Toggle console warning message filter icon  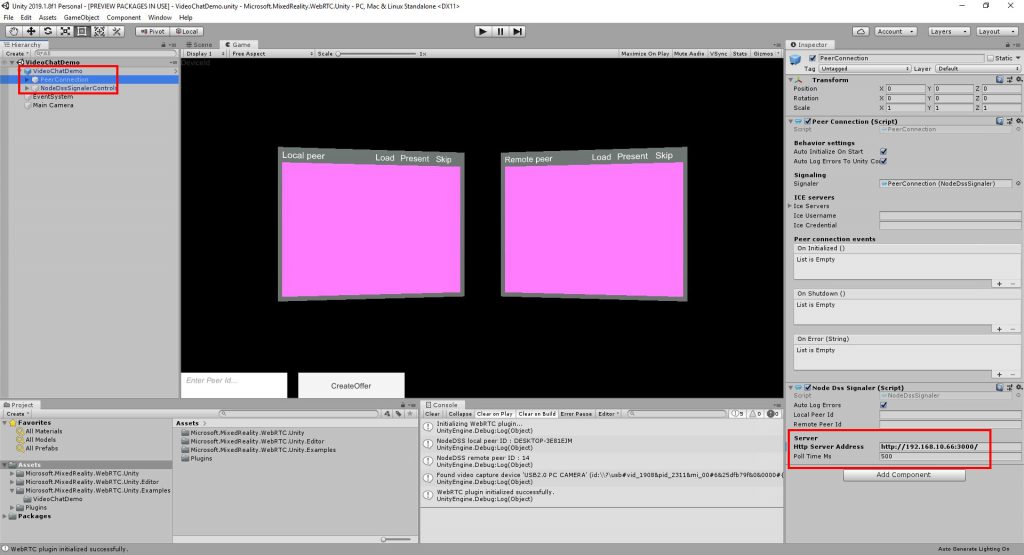[x=754, y=414]
